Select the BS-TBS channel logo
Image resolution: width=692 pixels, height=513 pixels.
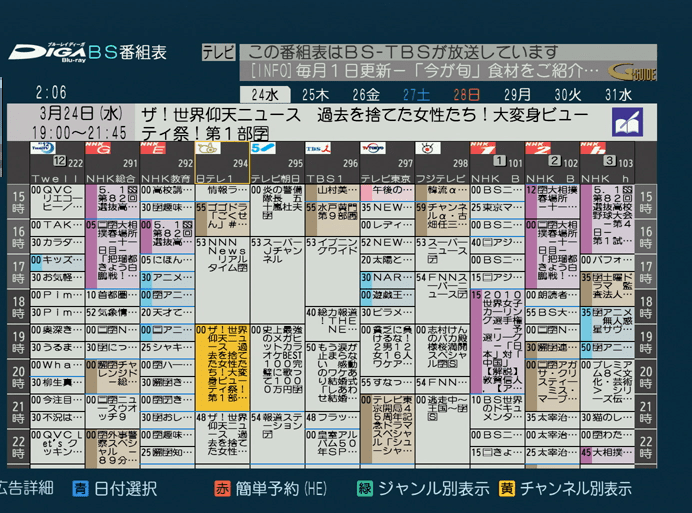318,148
